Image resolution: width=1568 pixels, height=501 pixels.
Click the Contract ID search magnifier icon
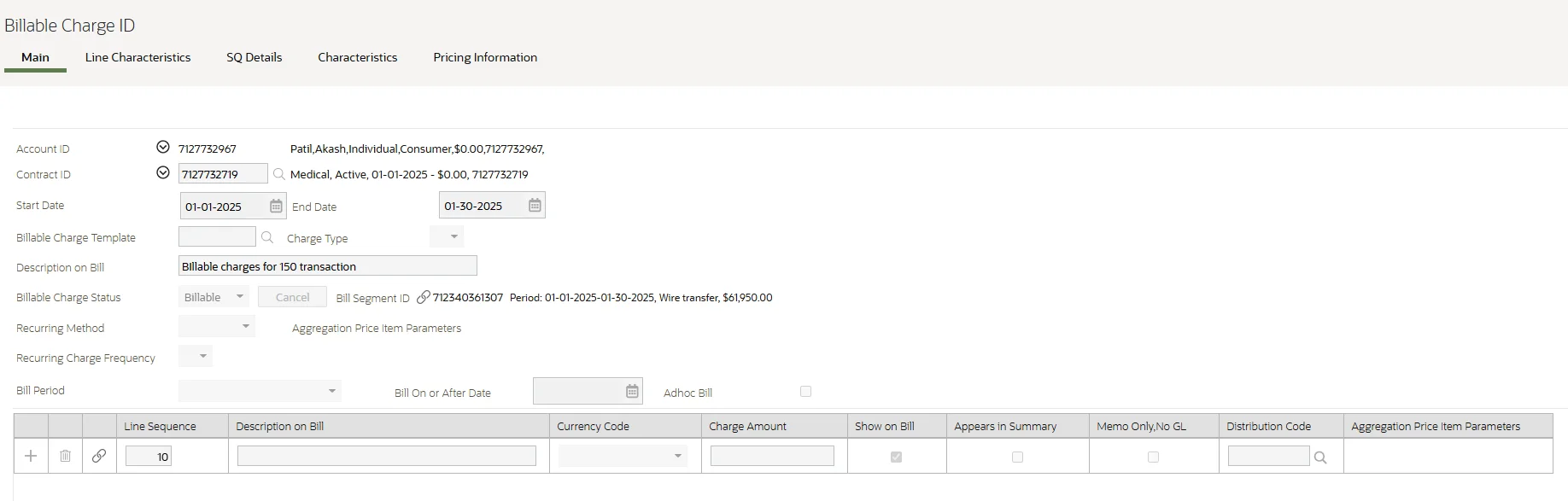click(278, 174)
